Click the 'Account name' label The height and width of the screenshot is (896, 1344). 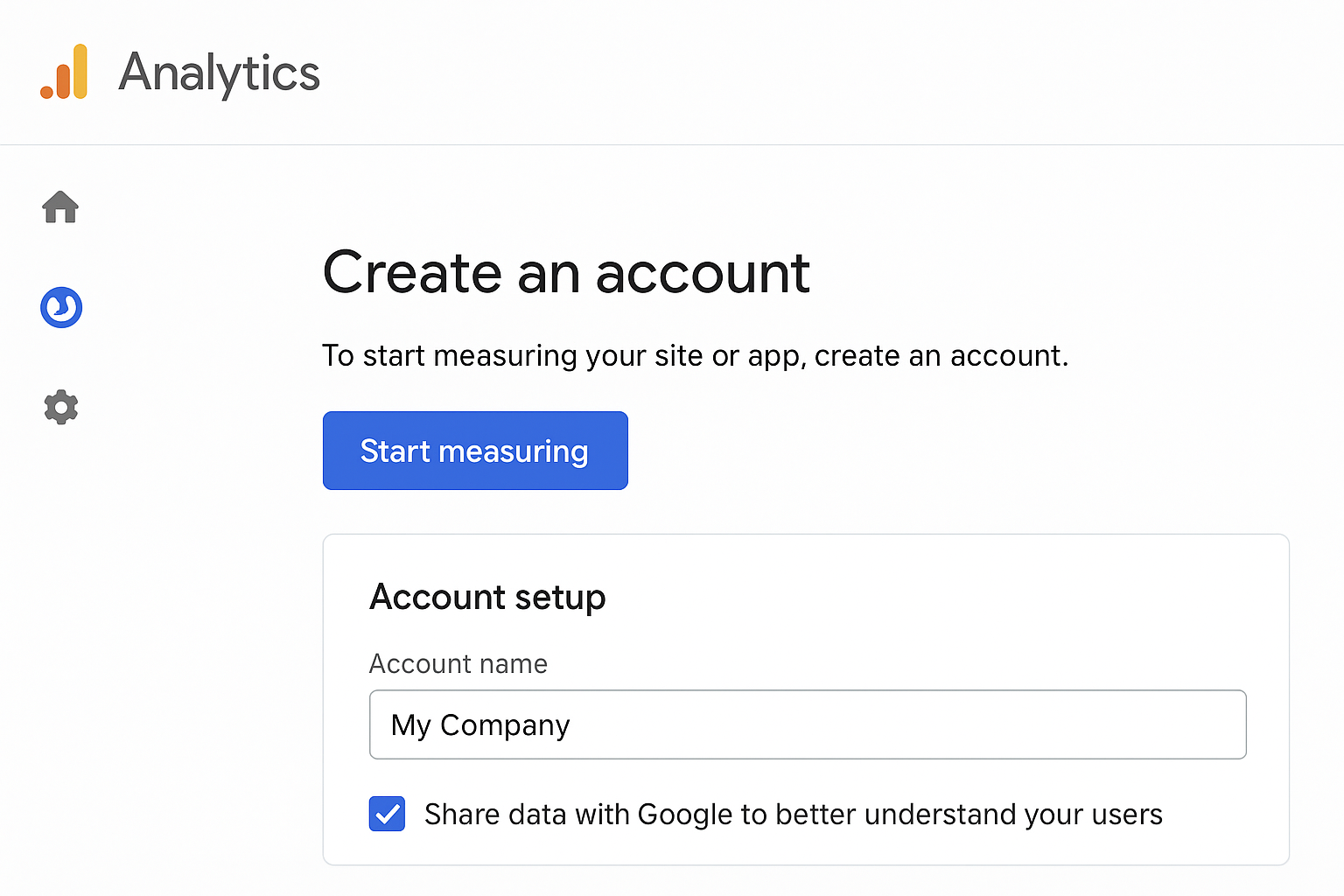tap(458, 663)
